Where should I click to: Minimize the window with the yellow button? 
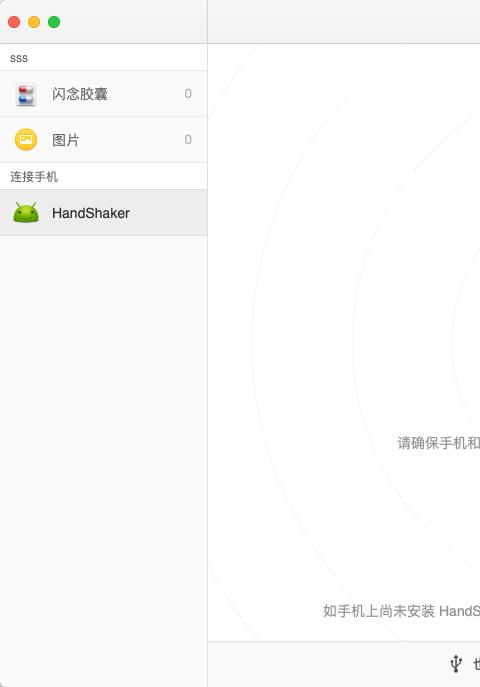(x=34, y=22)
